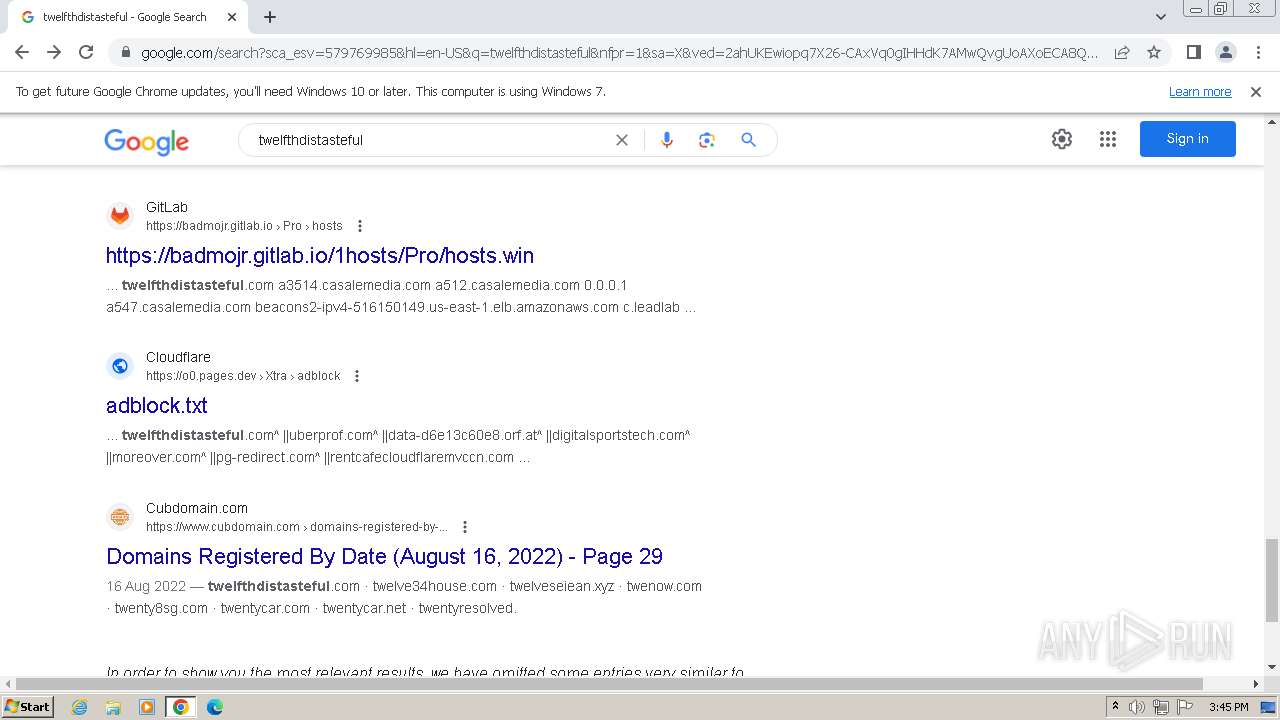Select the address bar URL
The width and height of the screenshot is (1280, 720).
(619, 53)
